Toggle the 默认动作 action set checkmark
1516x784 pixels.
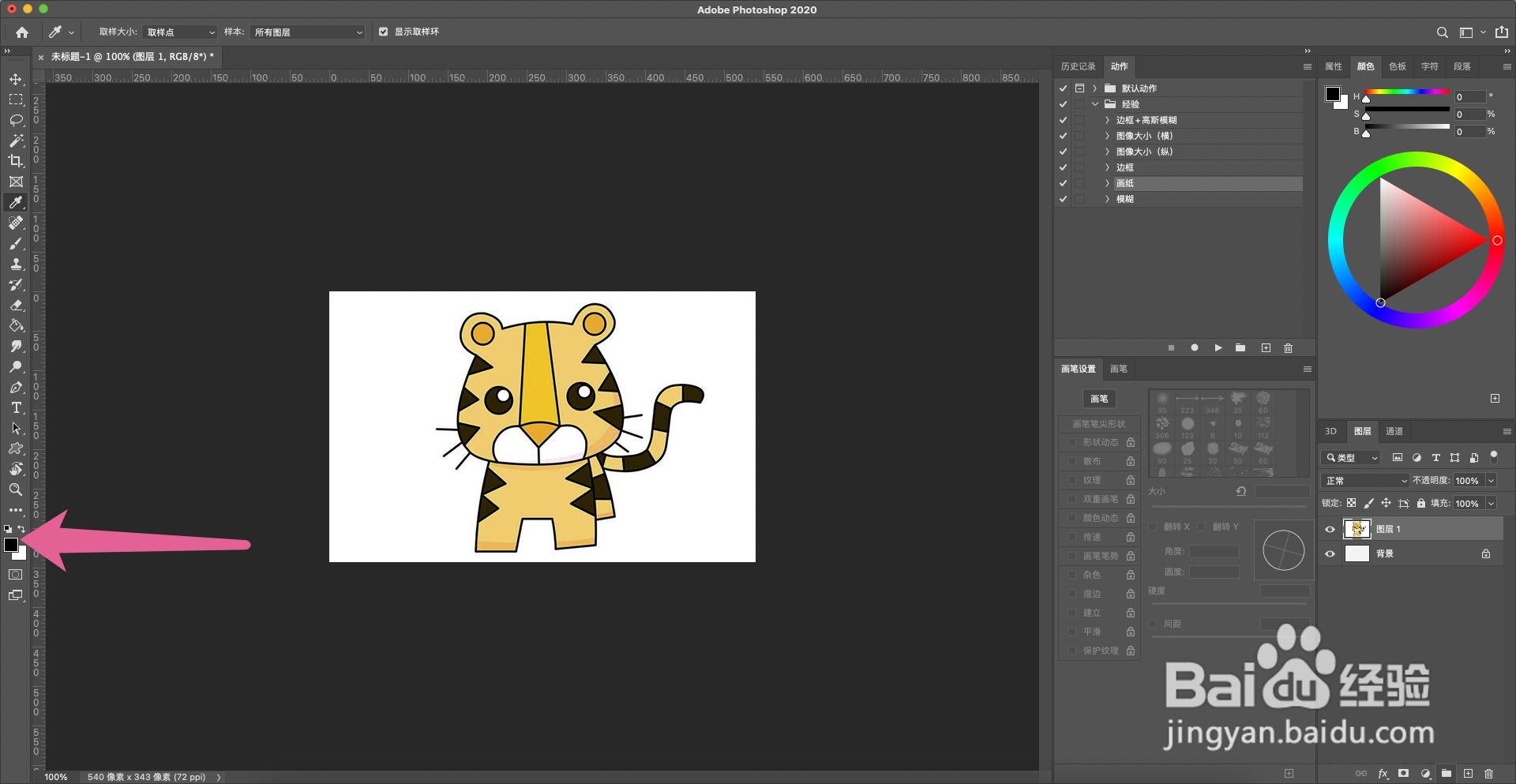pos(1064,88)
